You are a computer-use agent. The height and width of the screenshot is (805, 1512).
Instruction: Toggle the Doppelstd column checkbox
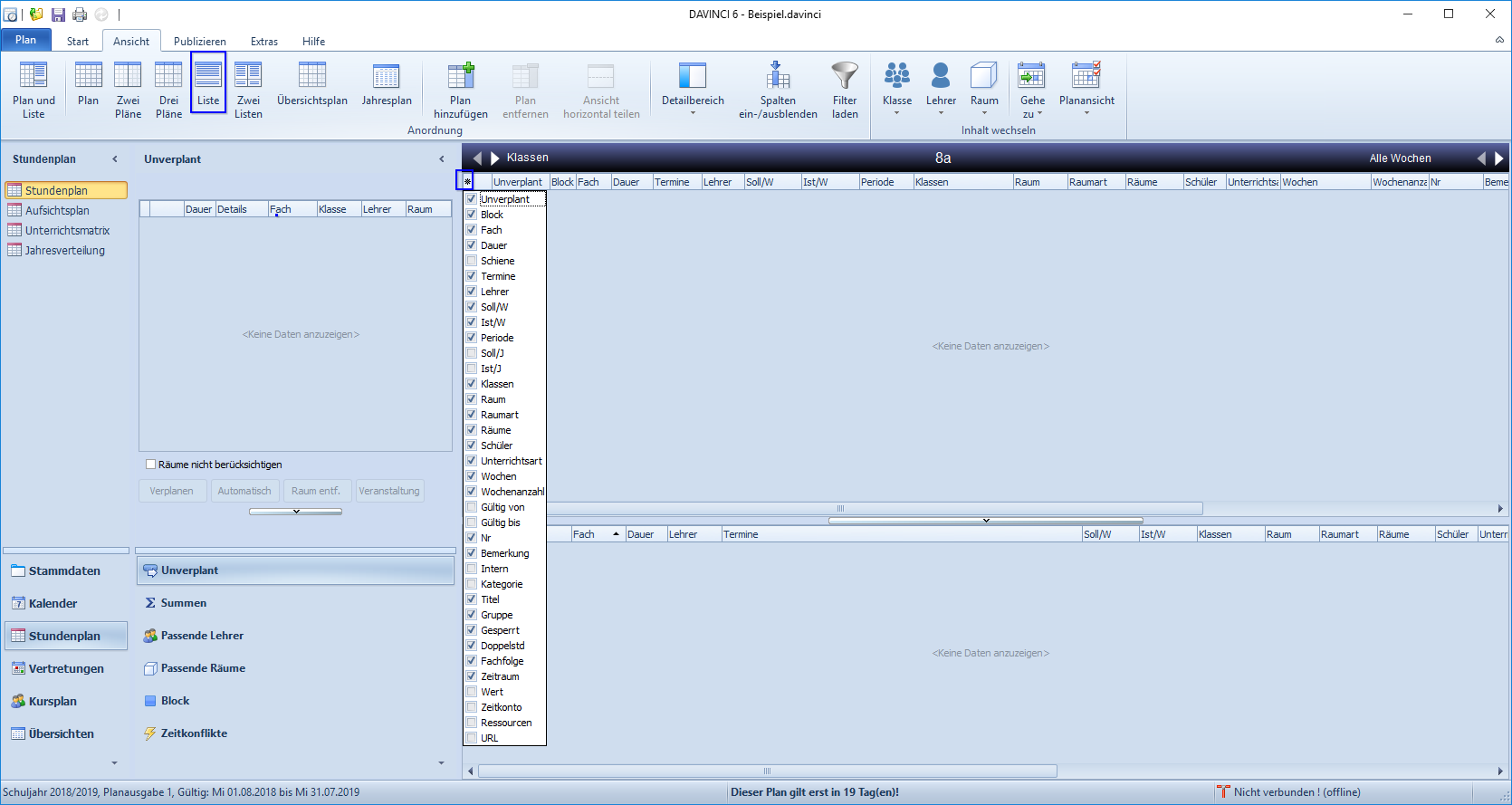[471, 646]
